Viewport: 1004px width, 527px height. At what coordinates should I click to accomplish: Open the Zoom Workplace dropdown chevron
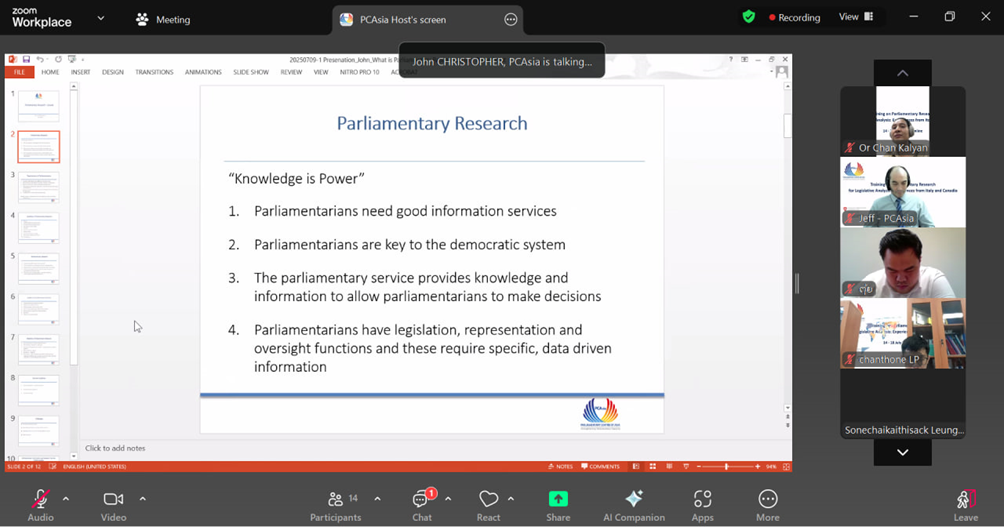click(x=101, y=19)
